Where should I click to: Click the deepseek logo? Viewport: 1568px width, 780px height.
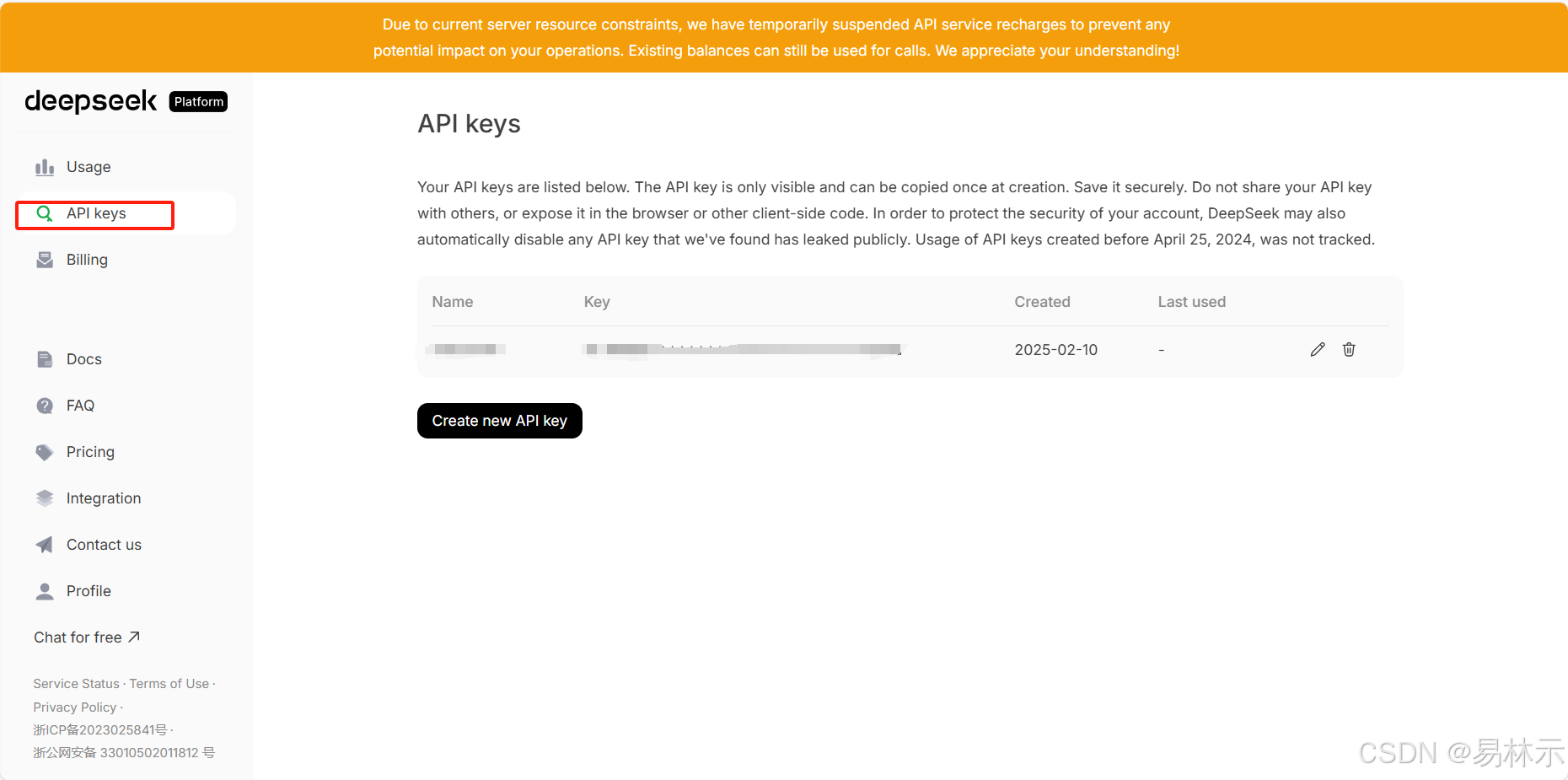point(91,101)
